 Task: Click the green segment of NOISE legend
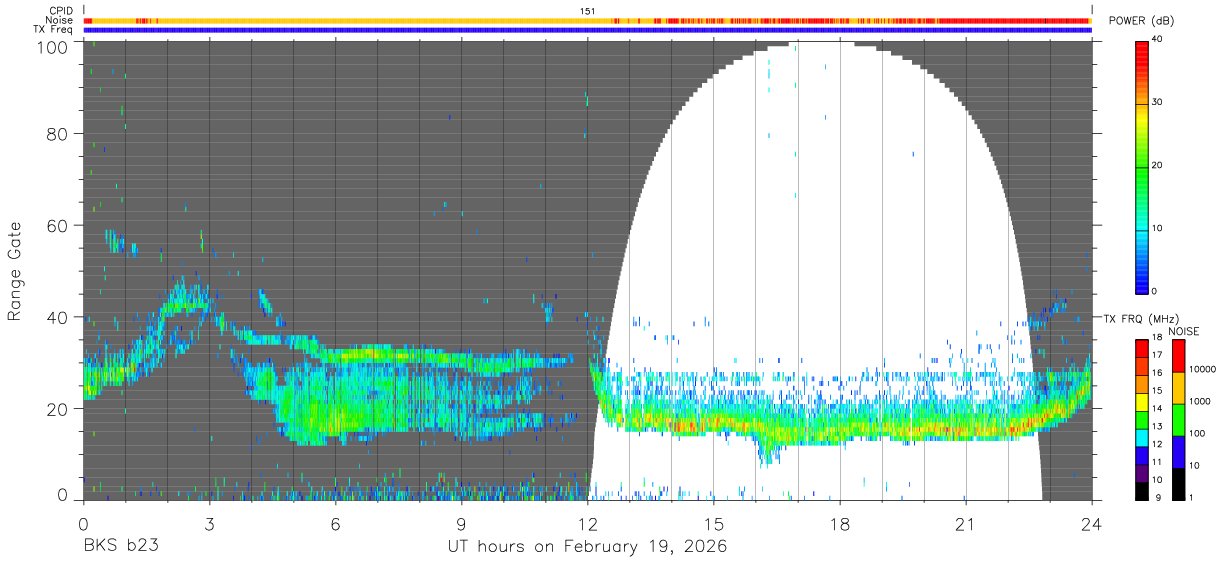point(1178,418)
